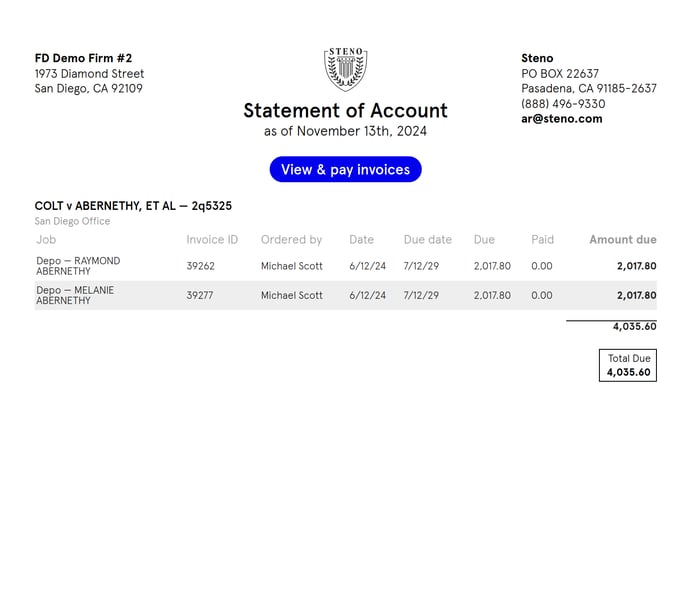The width and height of the screenshot is (688, 589).
Task: Click the Due date column header
Action: [x=427, y=240]
